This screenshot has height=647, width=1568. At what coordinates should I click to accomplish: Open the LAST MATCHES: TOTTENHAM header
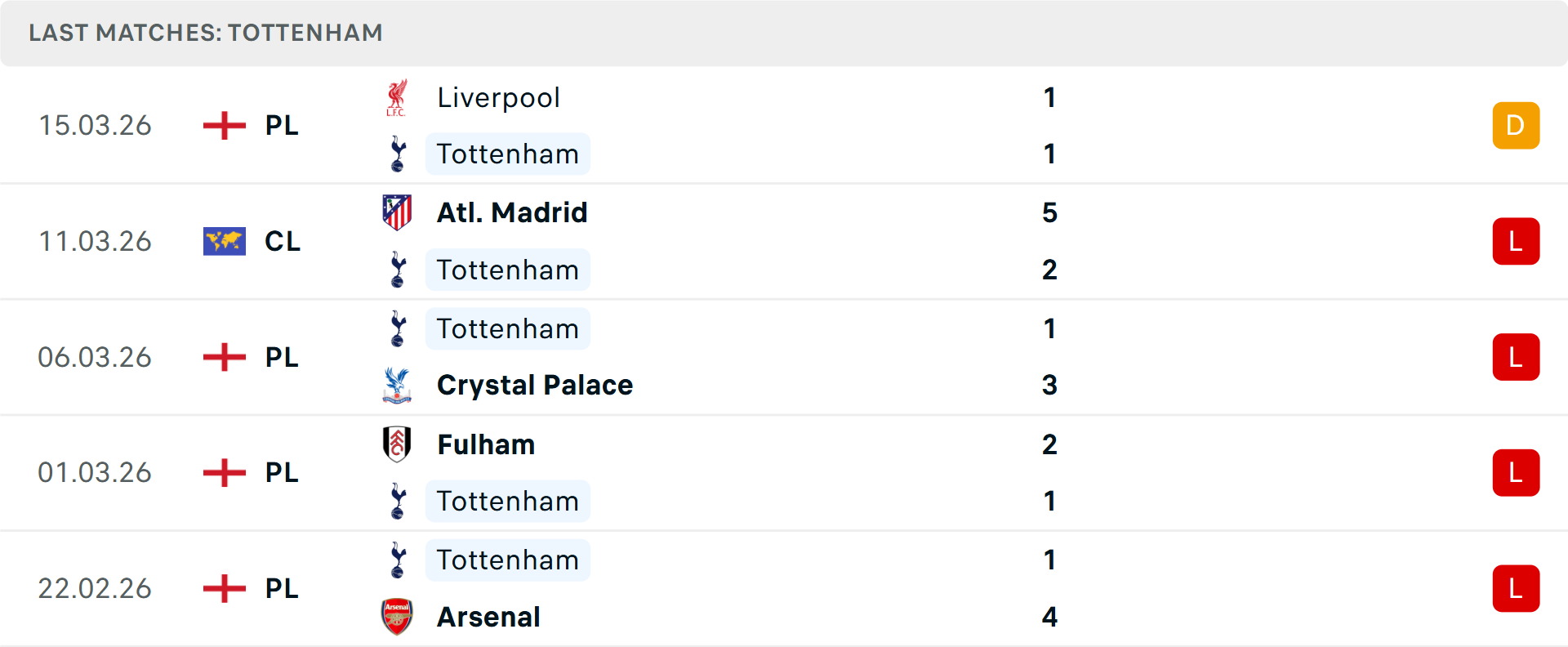click(x=204, y=33)
